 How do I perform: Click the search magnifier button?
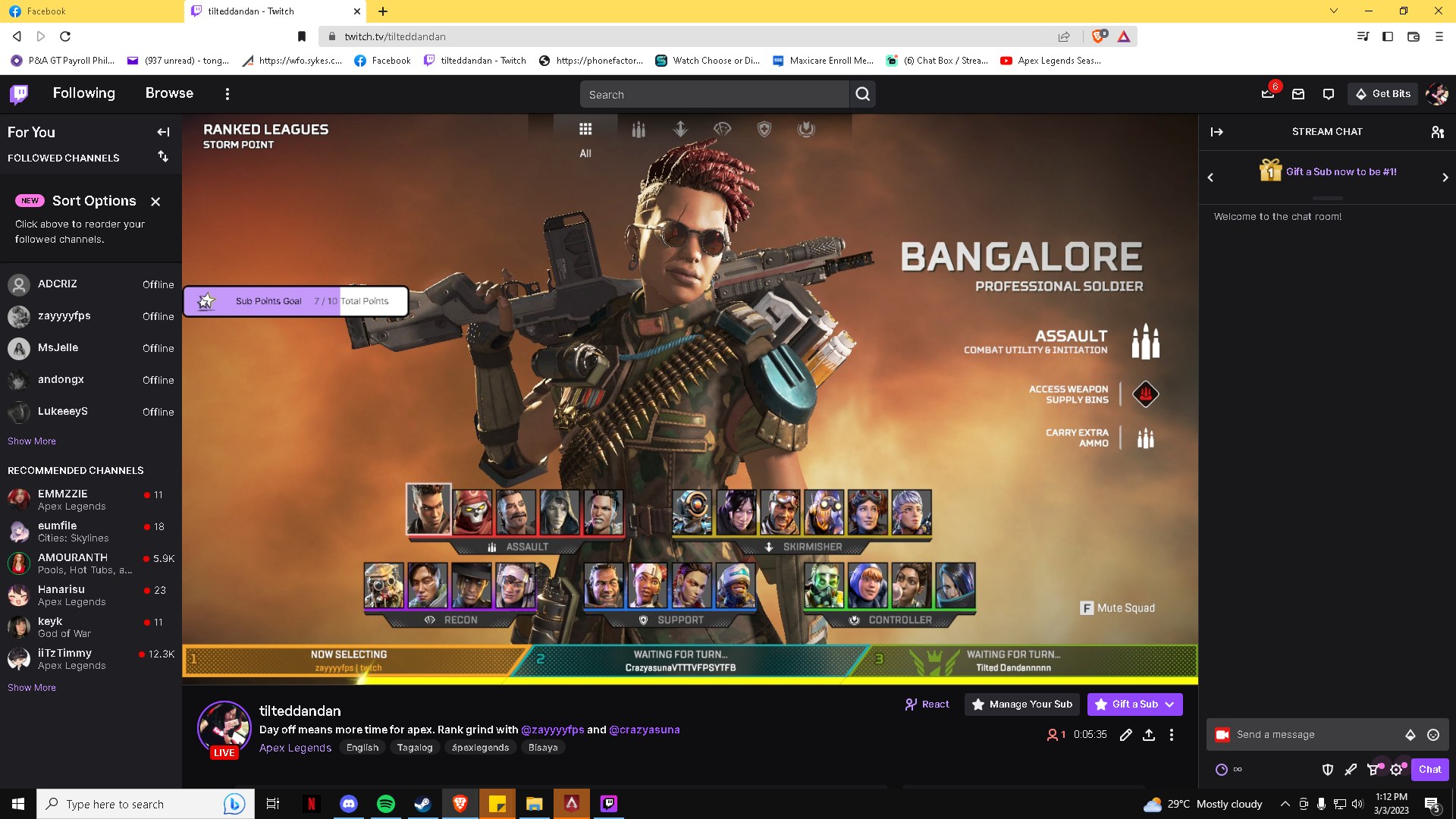(x=863, y=94)
